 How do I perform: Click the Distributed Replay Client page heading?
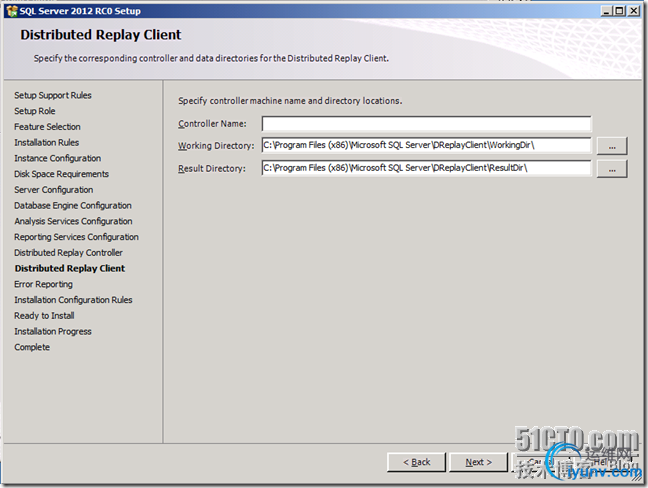tap(100, 35)
